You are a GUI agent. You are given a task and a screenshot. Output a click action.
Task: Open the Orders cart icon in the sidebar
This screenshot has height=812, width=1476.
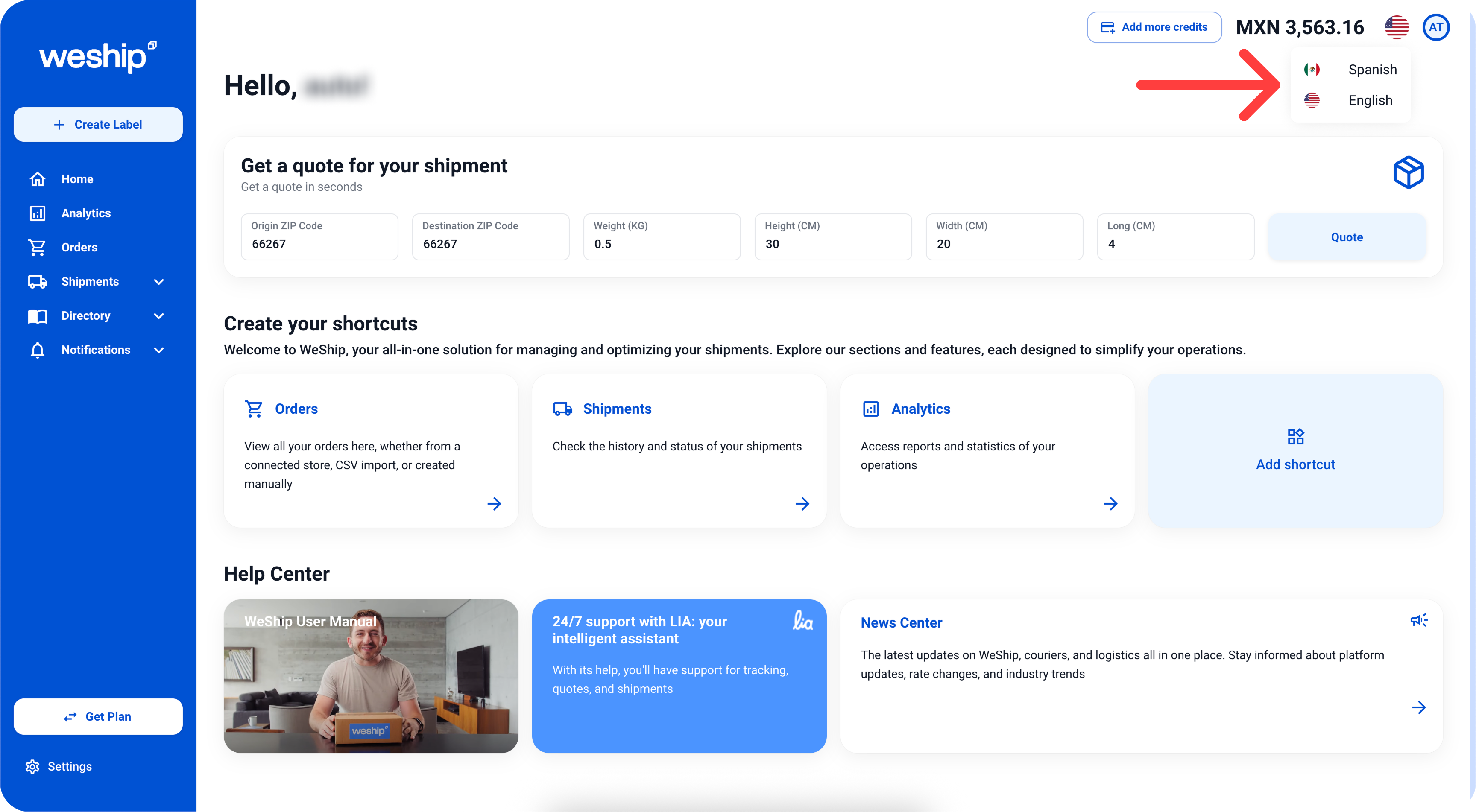pyautogui.click(x=37, y=247)
